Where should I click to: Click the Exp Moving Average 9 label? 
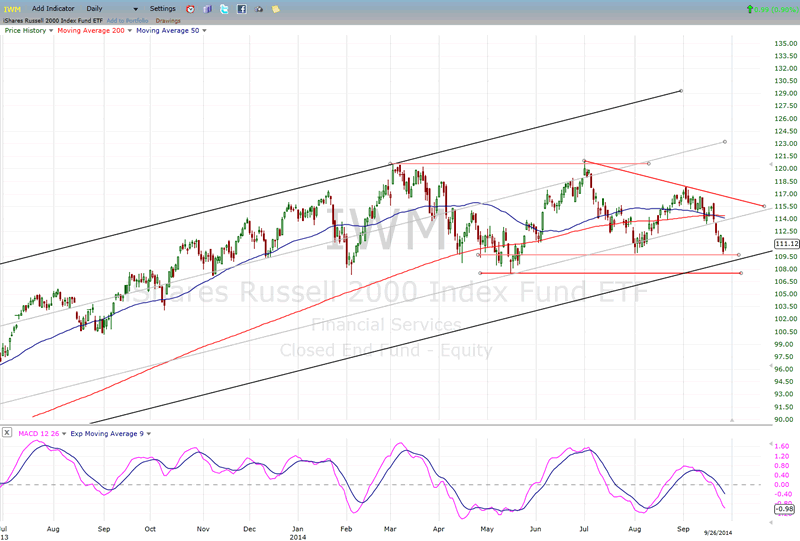point(107,434)
